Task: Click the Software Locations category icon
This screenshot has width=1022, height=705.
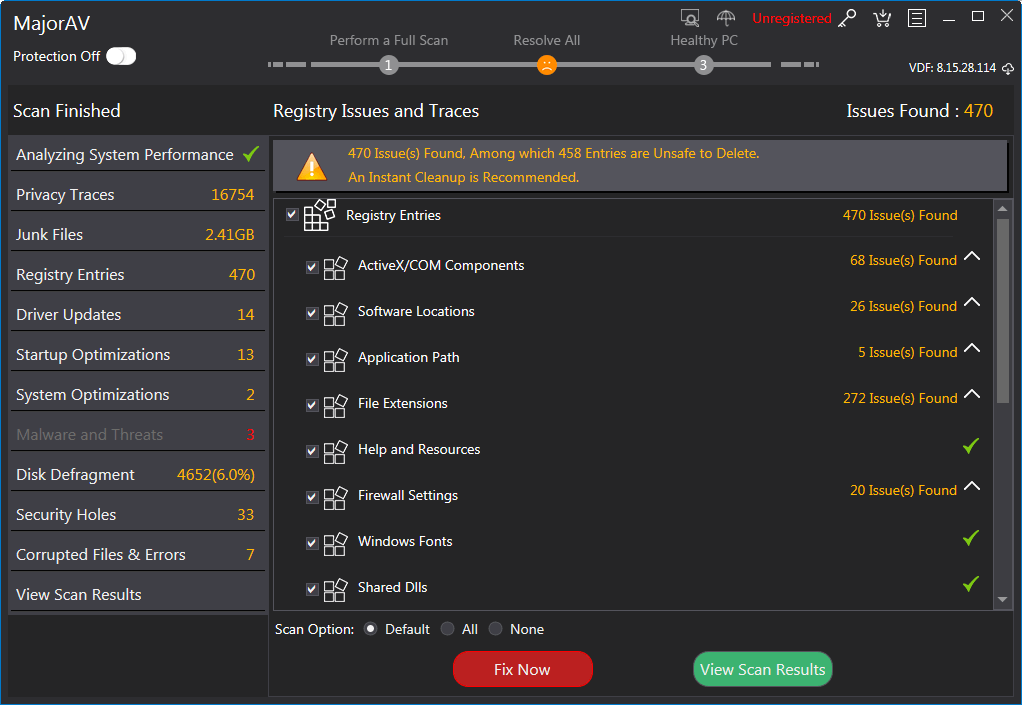Action: point(335,313)
